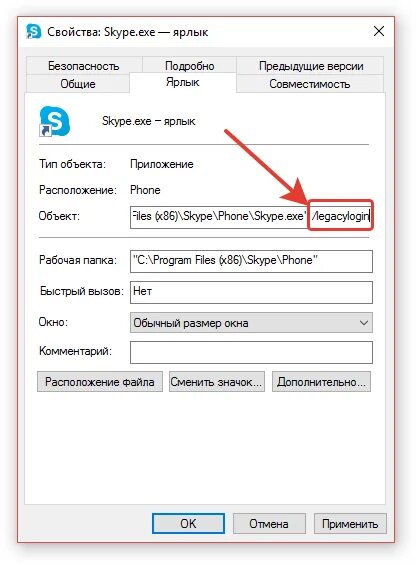Focus the Быстрый вызов field

(x=251, y=292)
